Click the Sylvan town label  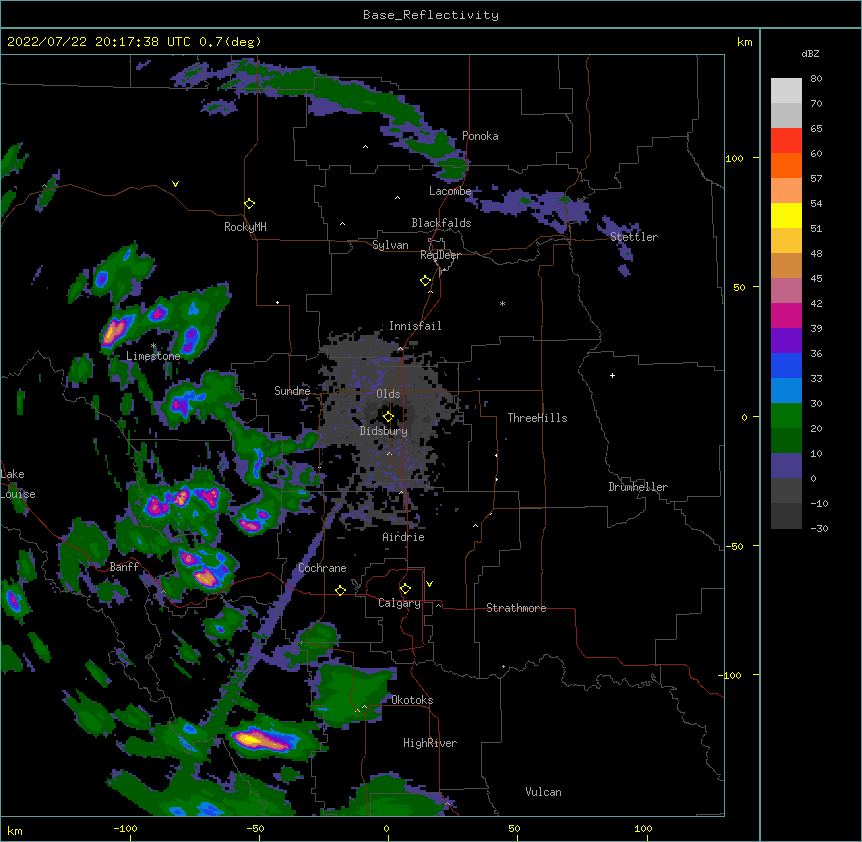[390, 245]
